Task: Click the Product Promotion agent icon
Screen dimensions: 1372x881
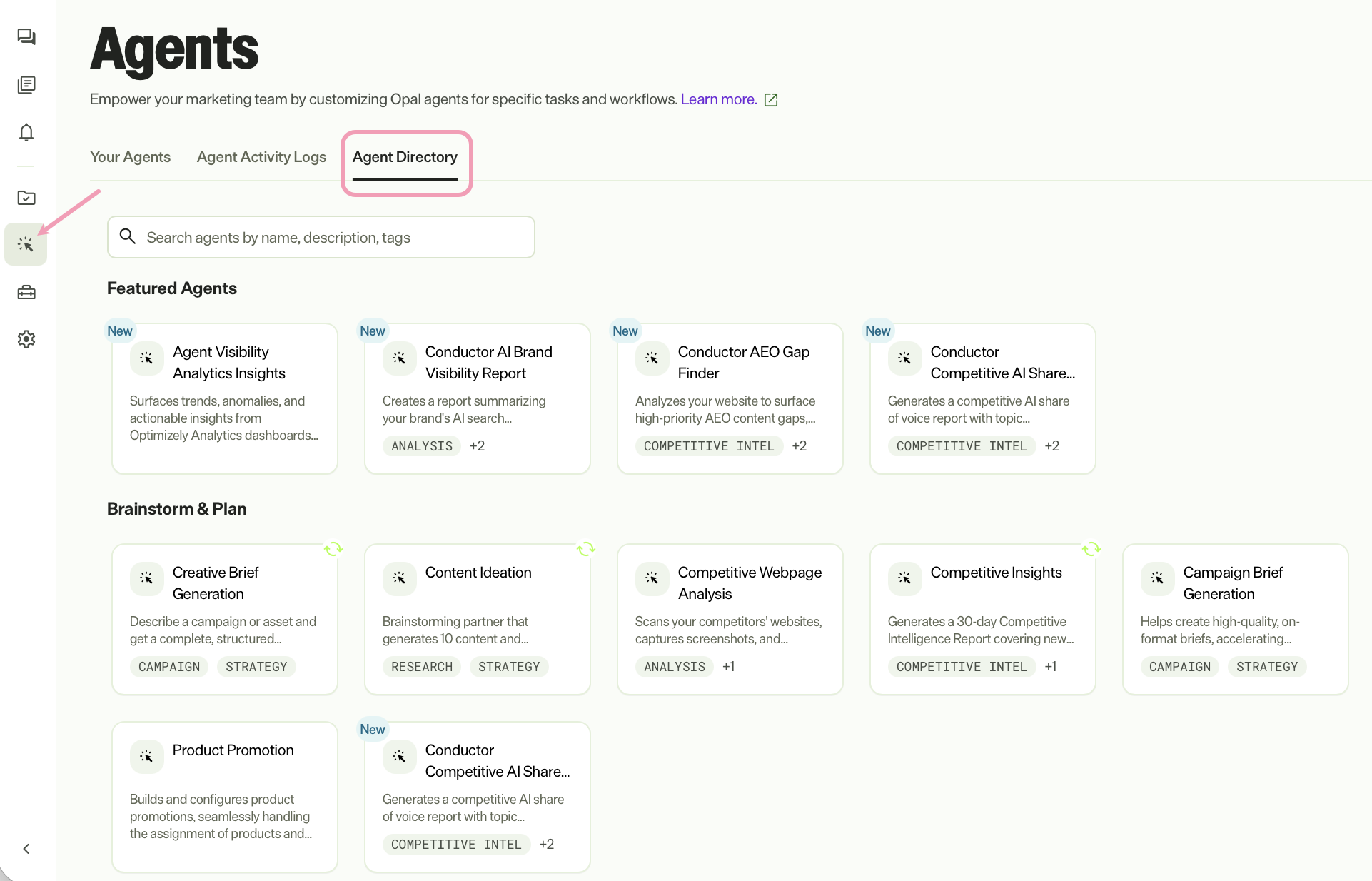Action: point(146,756)
